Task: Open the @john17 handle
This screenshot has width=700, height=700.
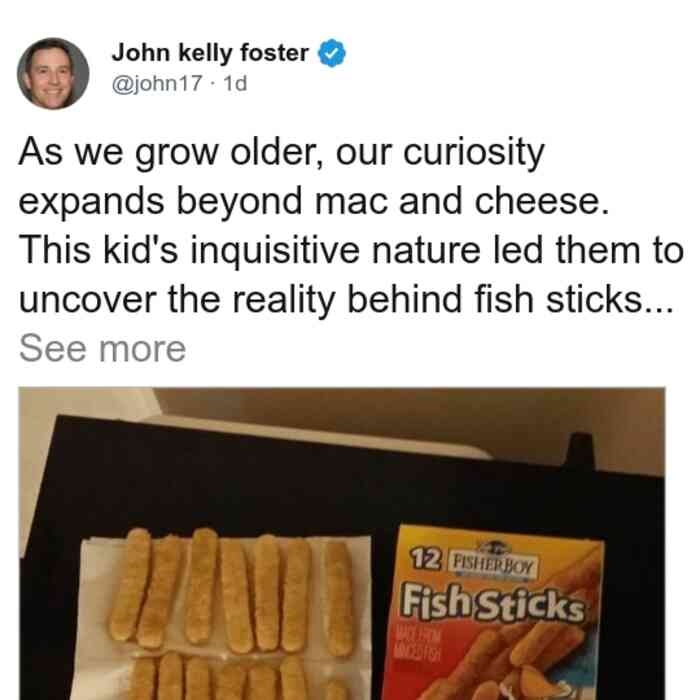Action: (x=157, y=83)
